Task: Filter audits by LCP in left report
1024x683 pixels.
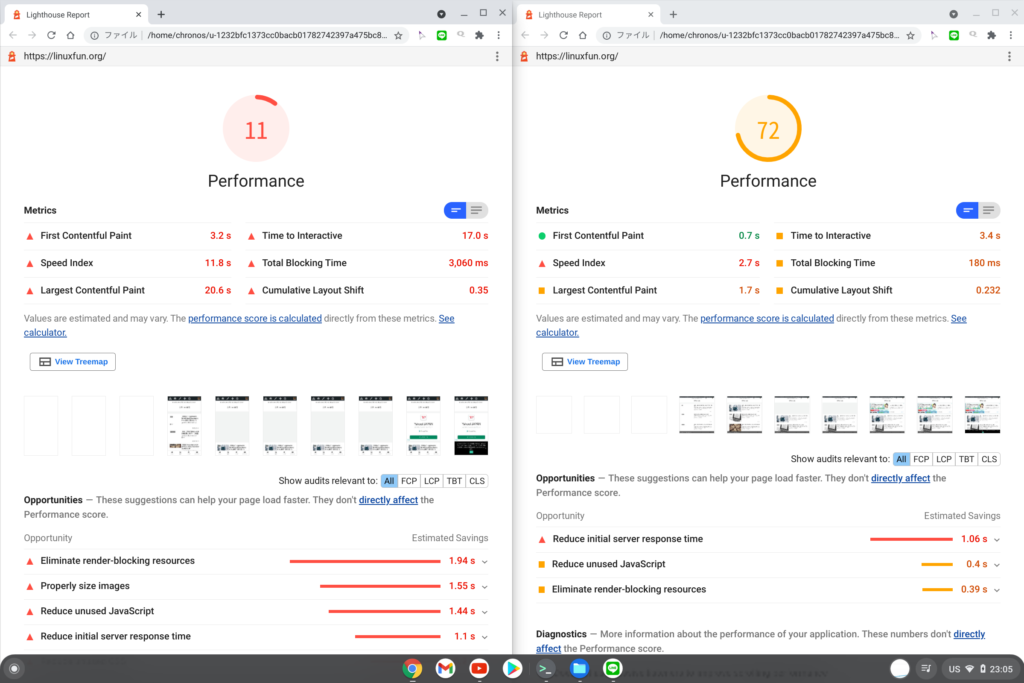Action: click(x=432, y=481)
